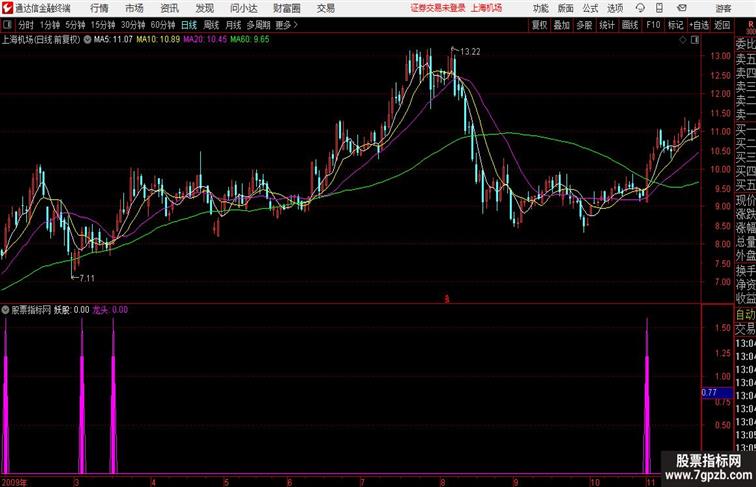756x487 pixels.
Task: Switch to 15分钟 period
Action: (103, 25)
